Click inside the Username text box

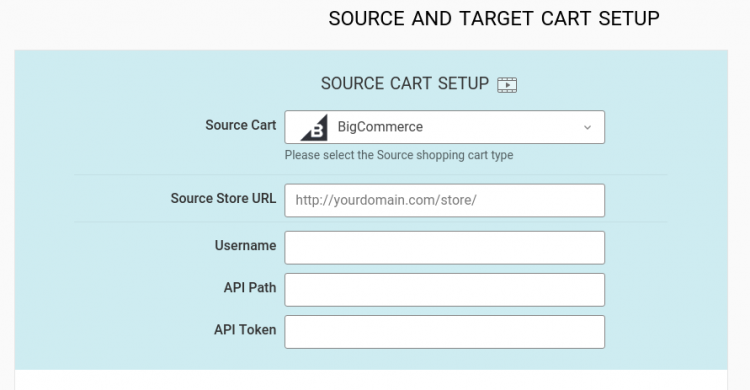(x=444, y=247)
